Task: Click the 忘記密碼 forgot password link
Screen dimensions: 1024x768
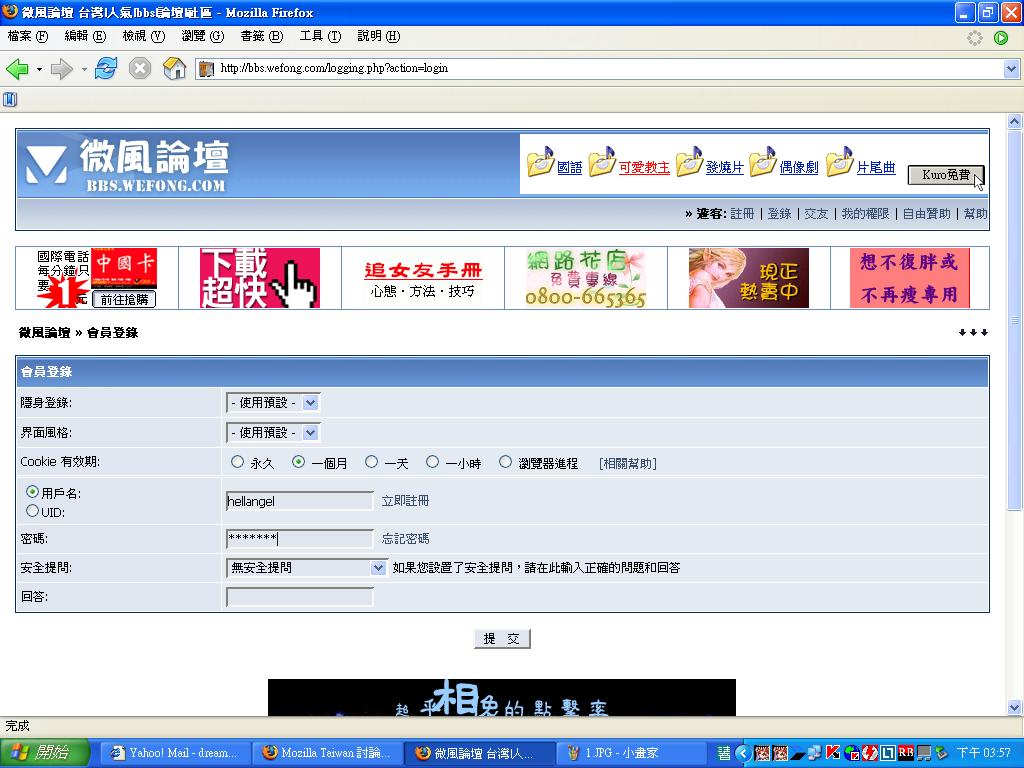Action: 405,538
